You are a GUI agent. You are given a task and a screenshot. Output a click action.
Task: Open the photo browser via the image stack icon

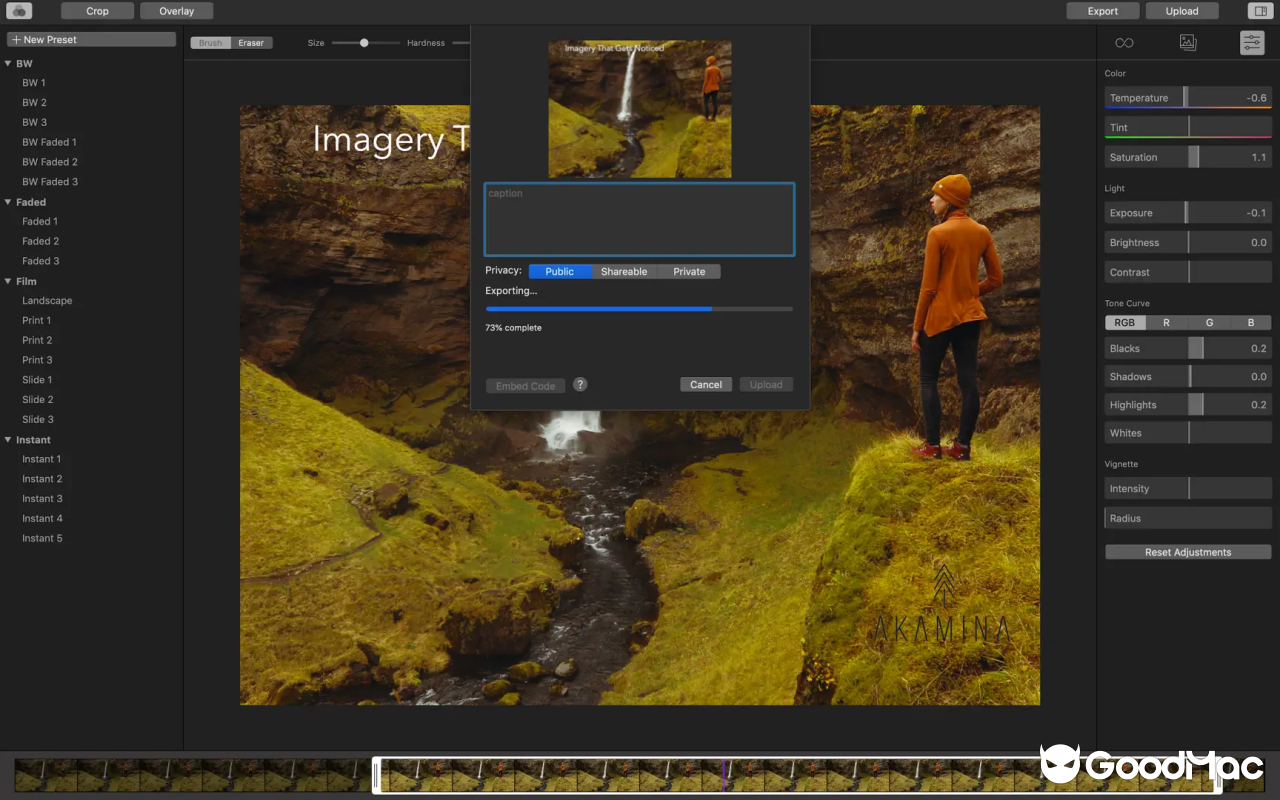(1188, 42)
